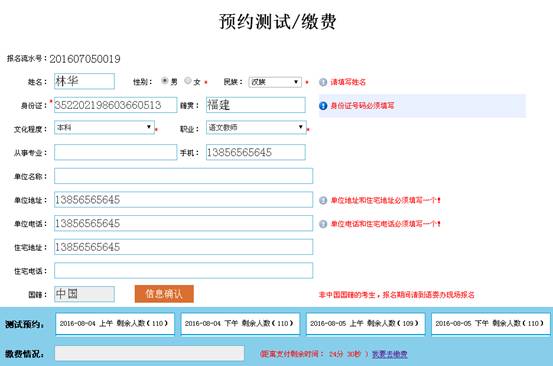Viewport: 553px width, 366px height.
Task: Expand the 文化程度 dropdown showing 本科
Action: pos(104,127)
